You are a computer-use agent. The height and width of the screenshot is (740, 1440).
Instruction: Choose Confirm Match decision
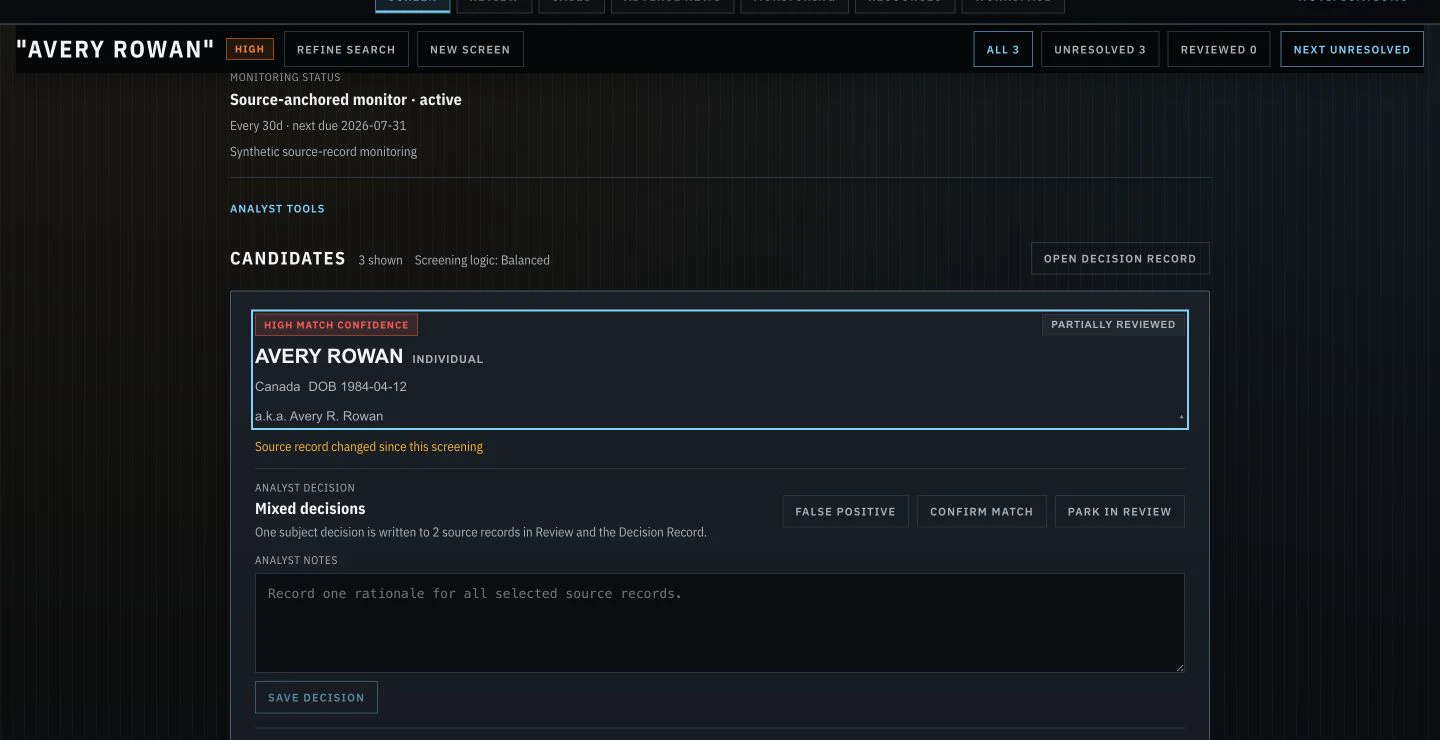tap(981, 511)
